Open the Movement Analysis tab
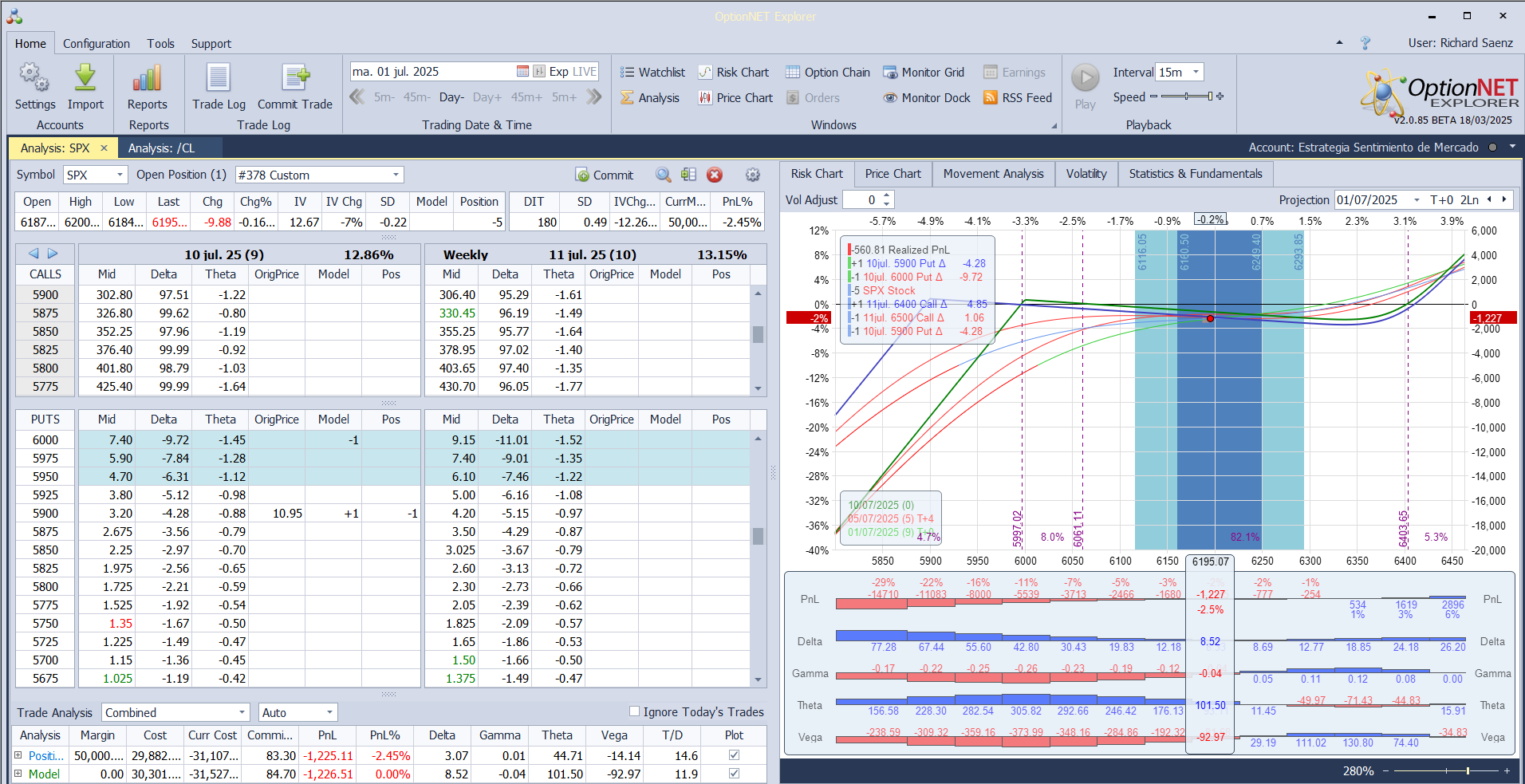Screen dimensions: 1525x784 (993, 174)
